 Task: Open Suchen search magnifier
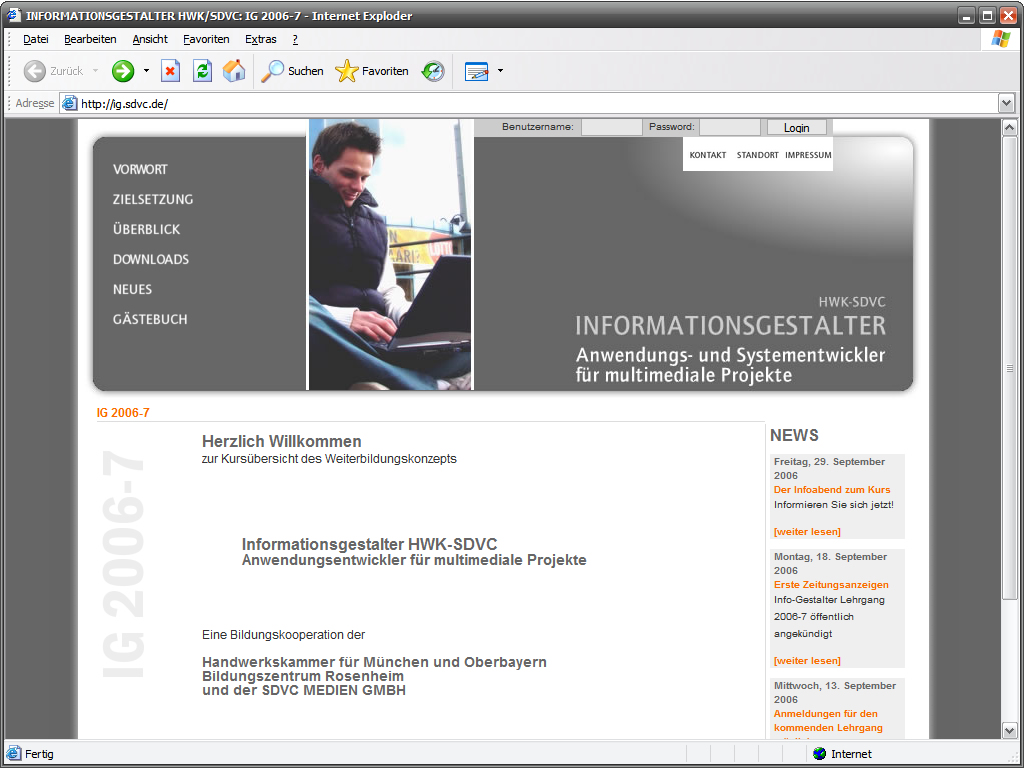[x=272, y=71]
